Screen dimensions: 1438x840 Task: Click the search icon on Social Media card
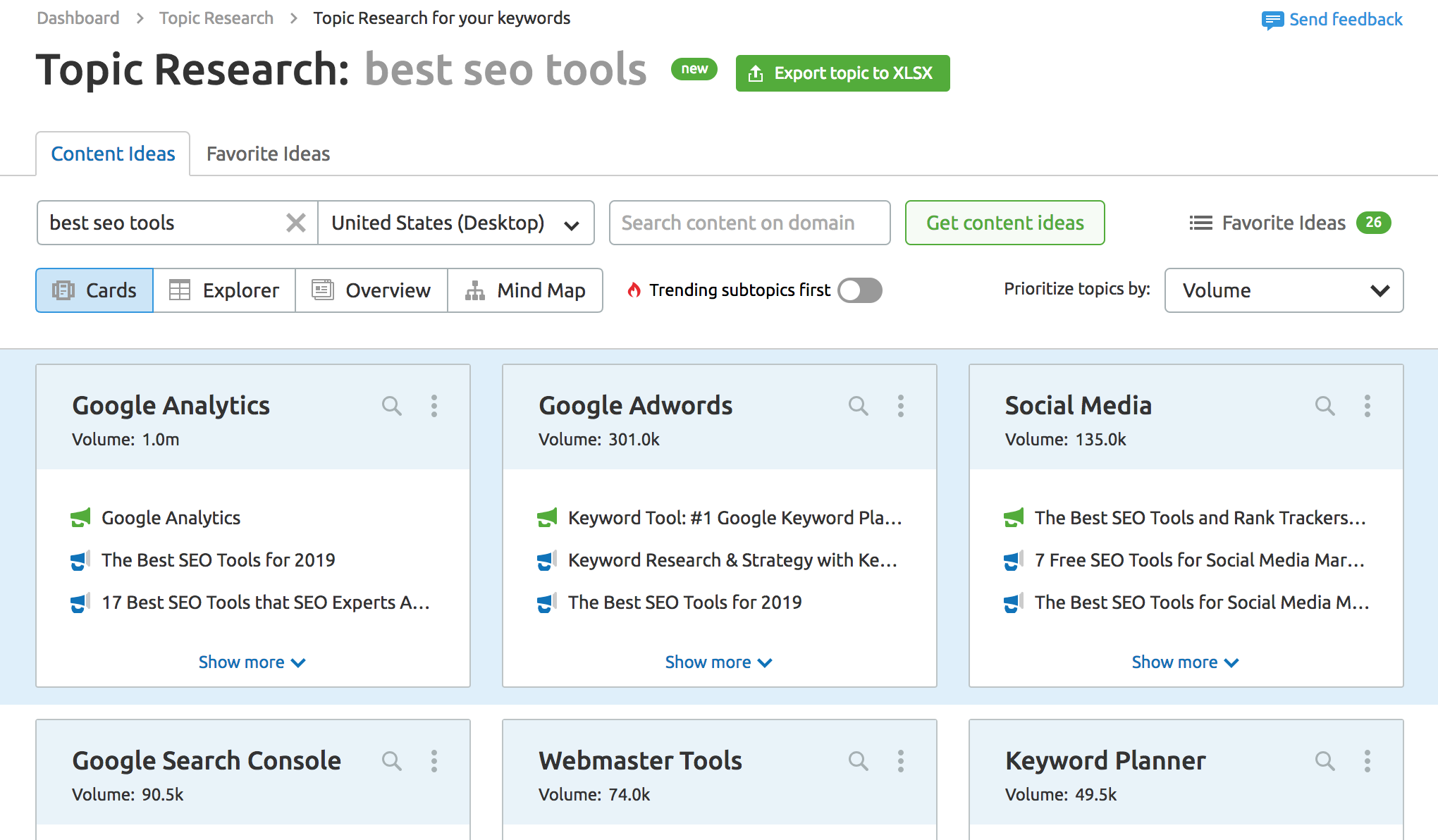pos(1325,406)
